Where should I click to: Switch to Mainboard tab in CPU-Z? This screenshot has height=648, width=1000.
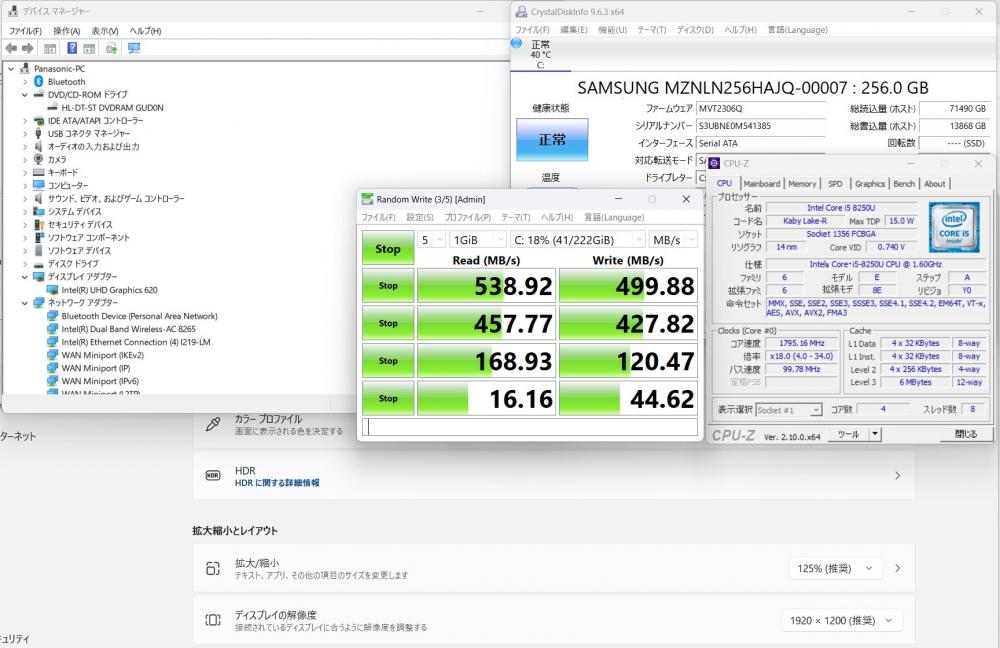pyautogui.click(x=761, y=184)
